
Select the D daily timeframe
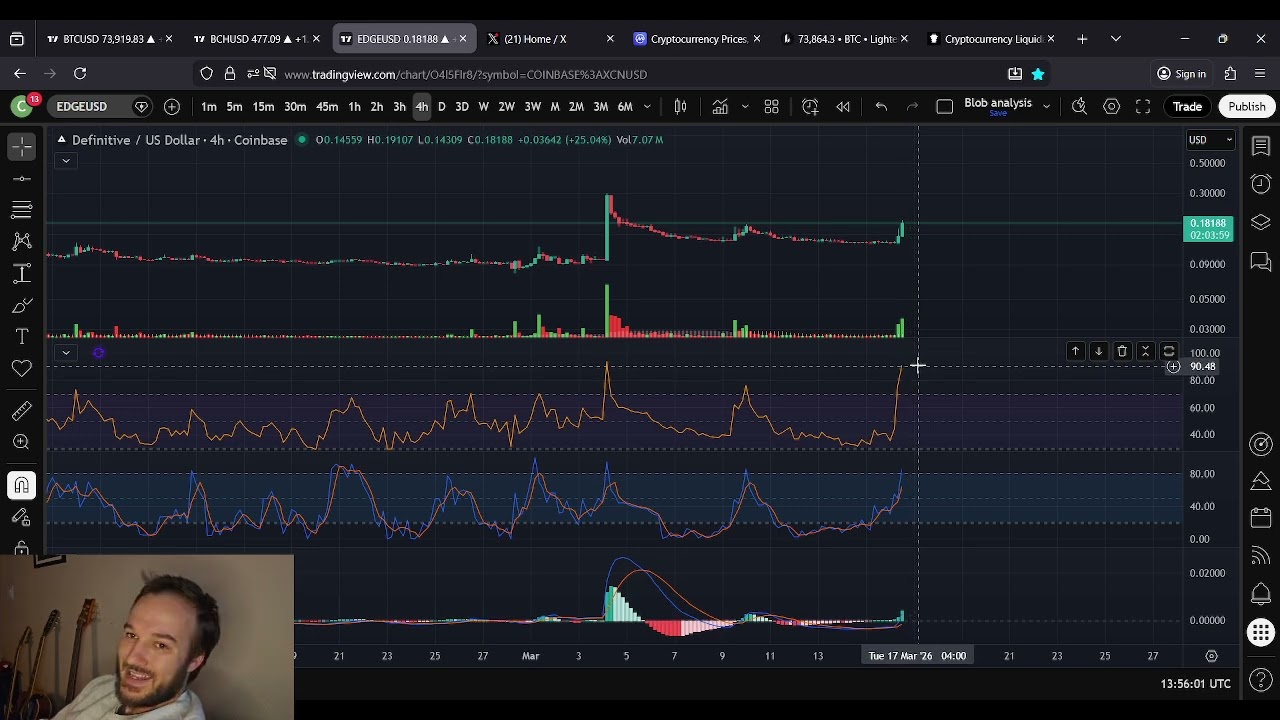tap(441, 107)
